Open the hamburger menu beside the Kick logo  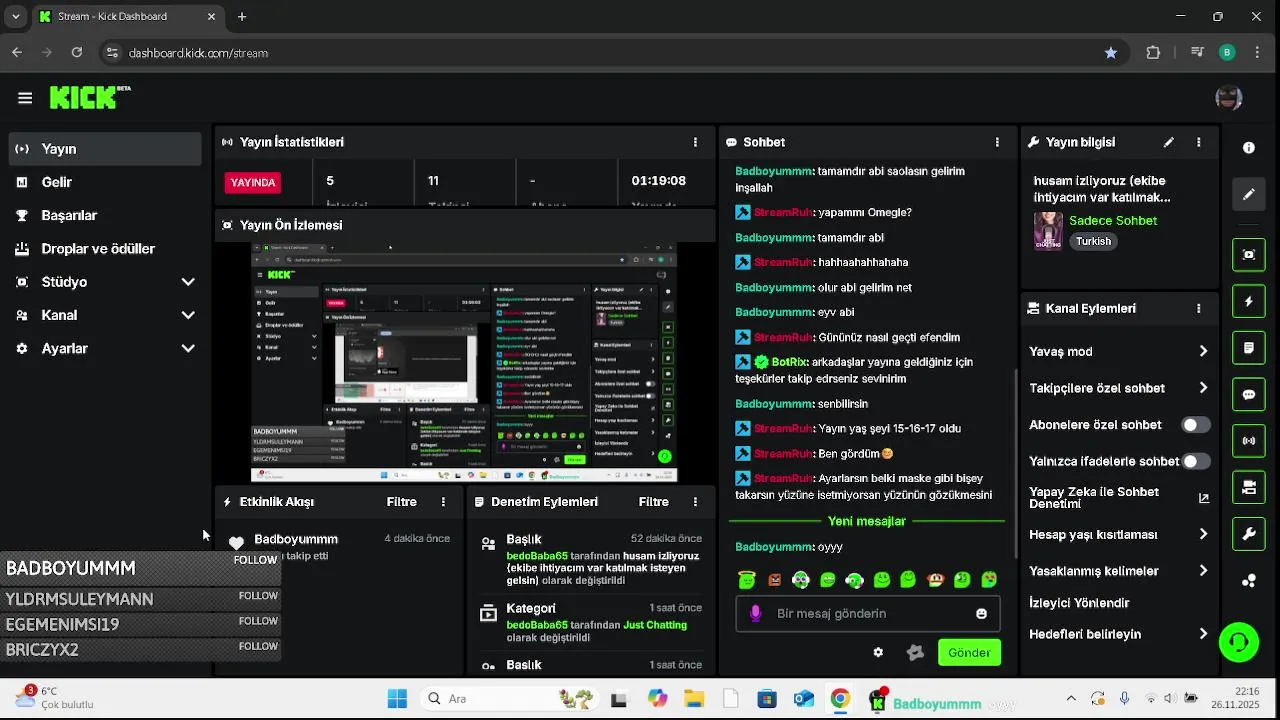[25, 98]
